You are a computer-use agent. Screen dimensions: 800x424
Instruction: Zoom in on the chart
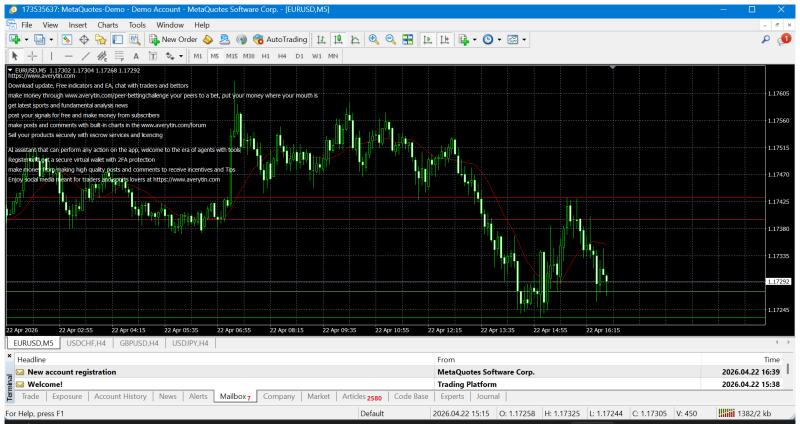(373, 39)
